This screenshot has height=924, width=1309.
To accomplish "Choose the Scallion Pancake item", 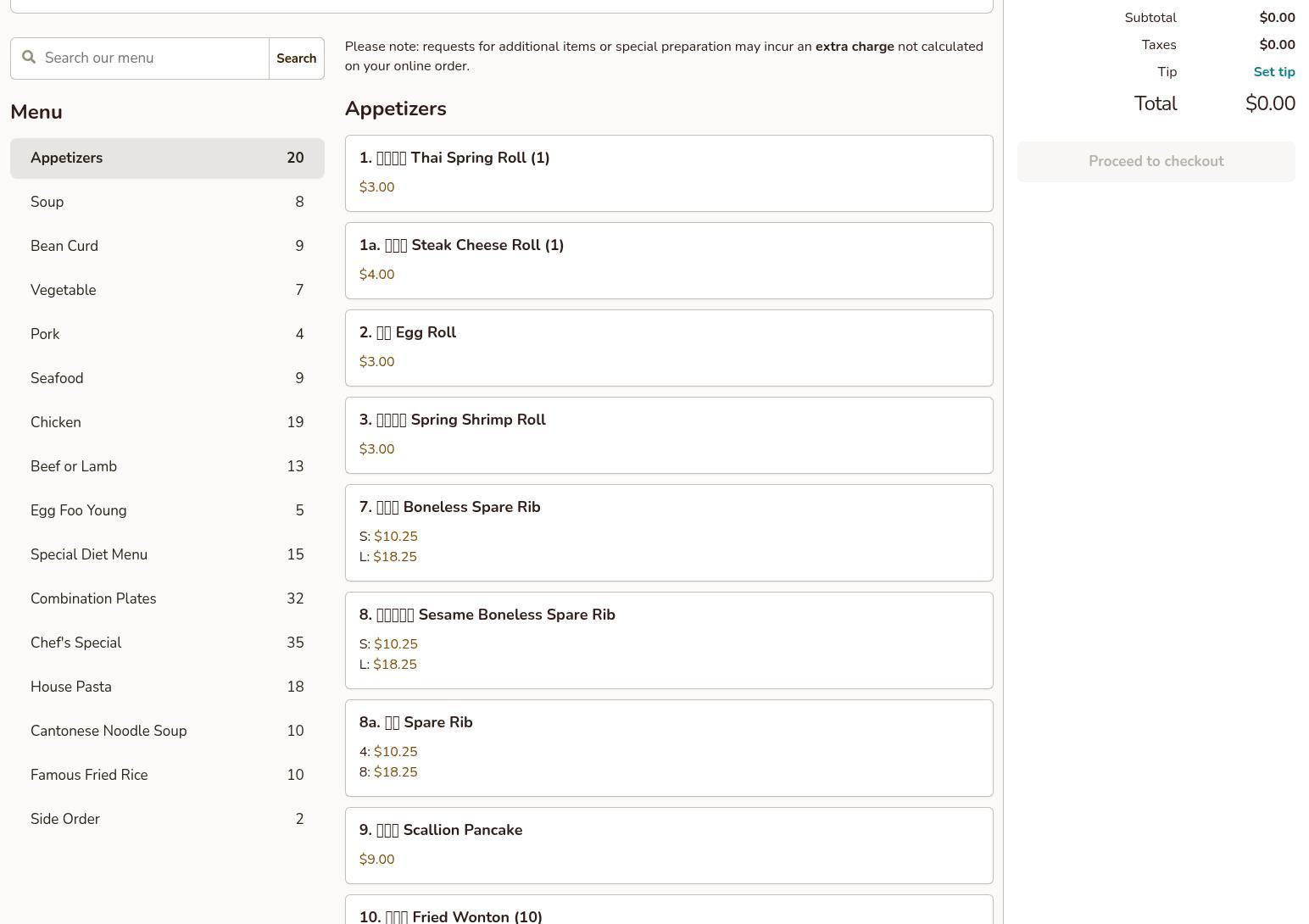I will pos(669,845).
